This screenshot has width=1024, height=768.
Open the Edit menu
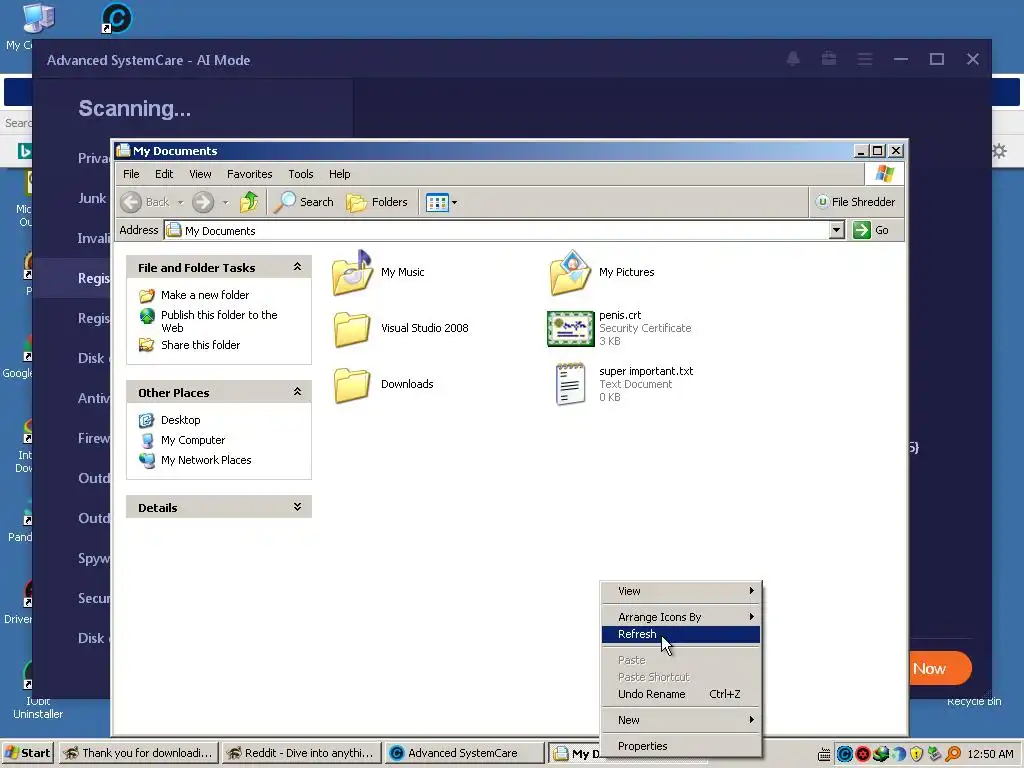[x=164, y=174]
